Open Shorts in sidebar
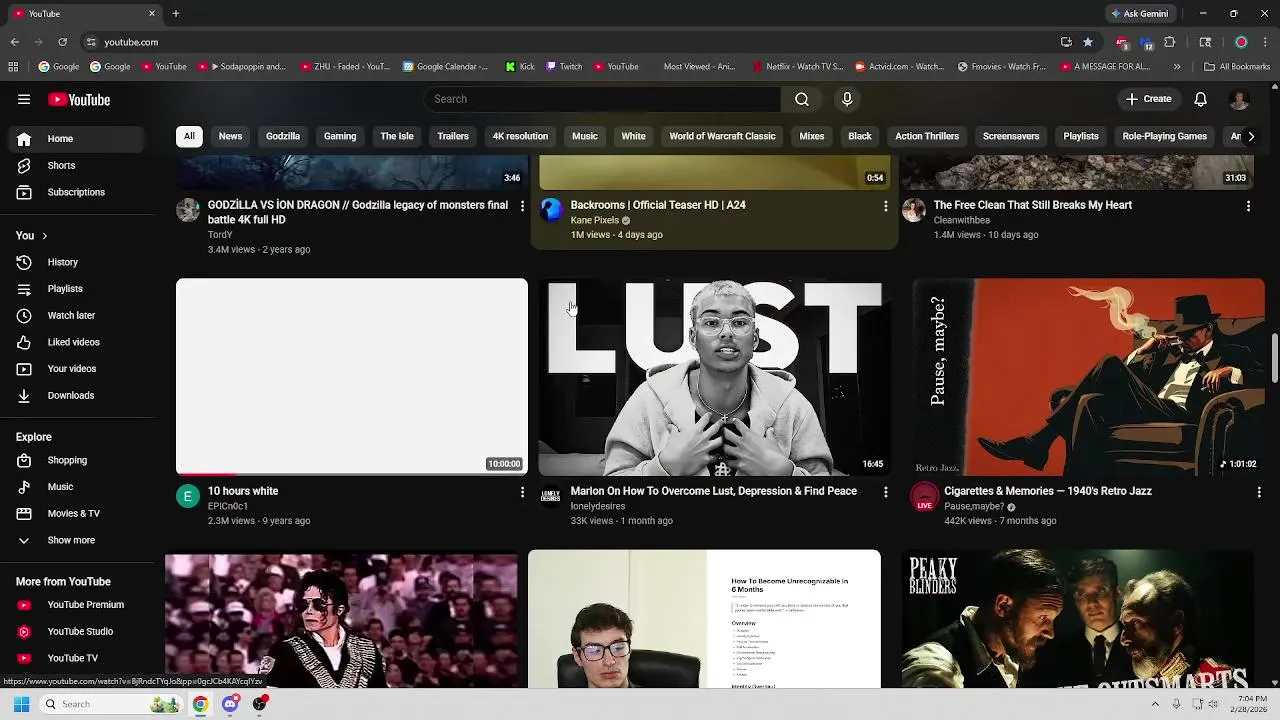The image size is (1280, 720). (x=76, y=165)
